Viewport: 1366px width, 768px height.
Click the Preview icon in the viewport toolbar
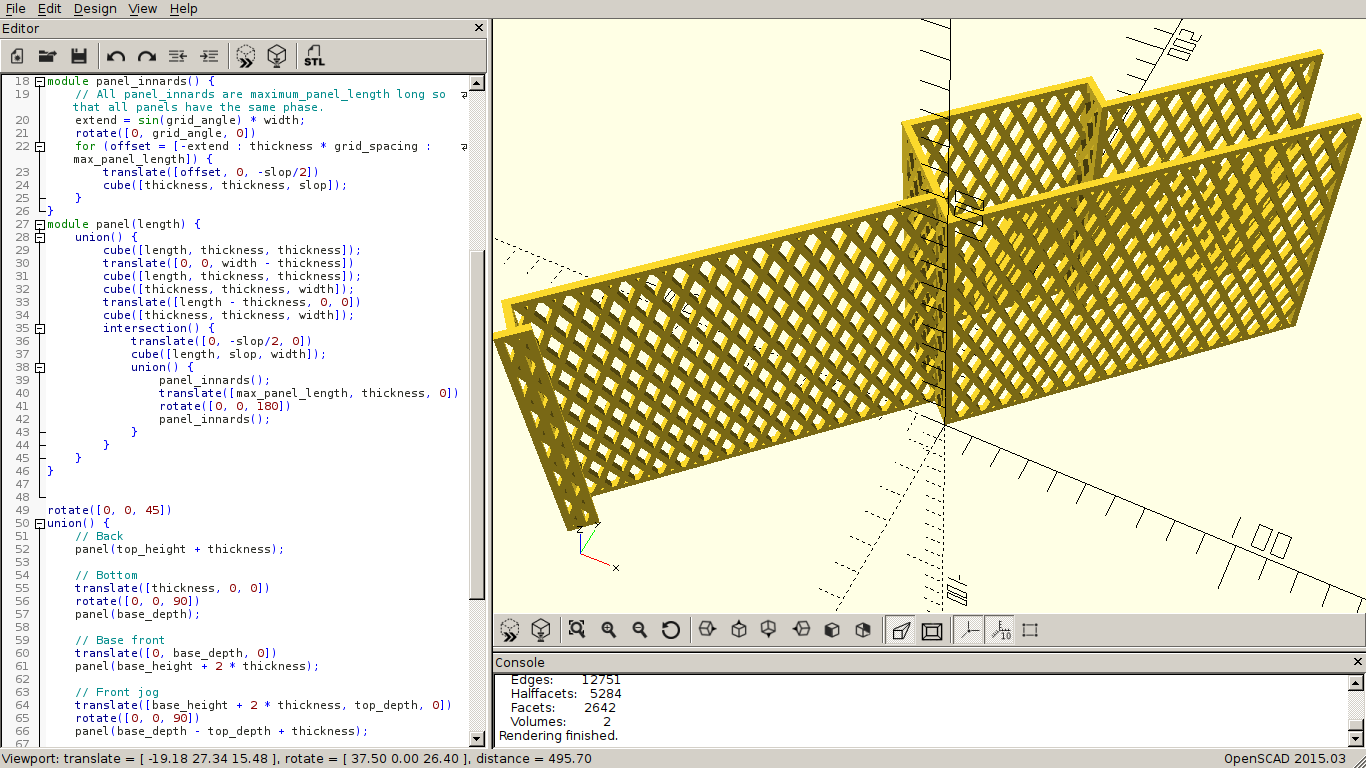pyautogui.click(x=510, y=630)
